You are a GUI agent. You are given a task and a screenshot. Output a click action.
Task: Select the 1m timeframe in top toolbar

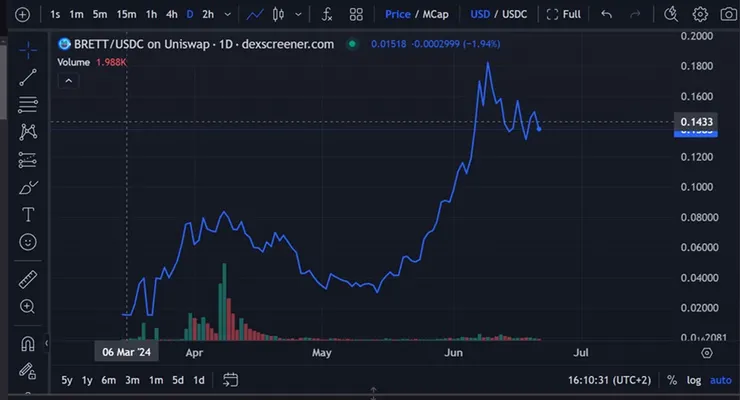76,15
